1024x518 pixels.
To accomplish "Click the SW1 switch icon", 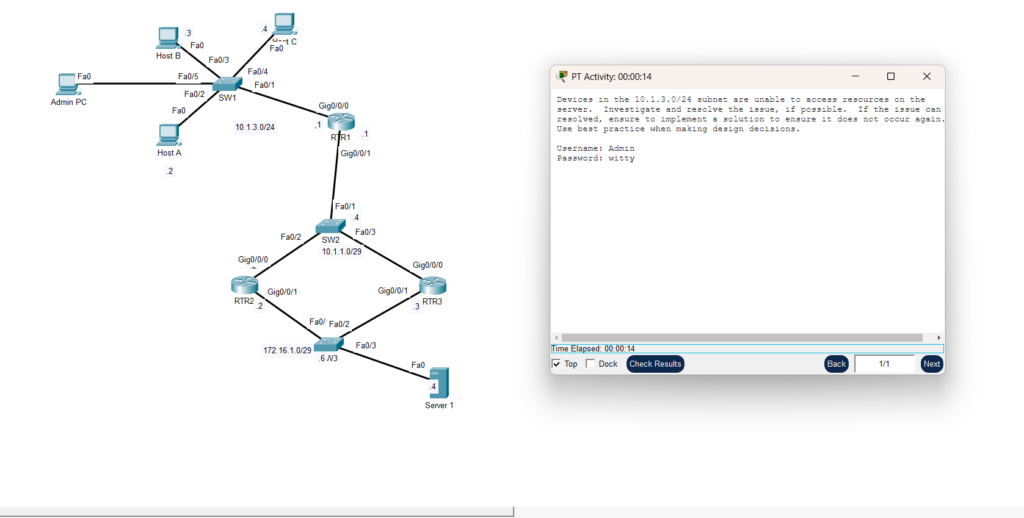I will click(228, 83).
